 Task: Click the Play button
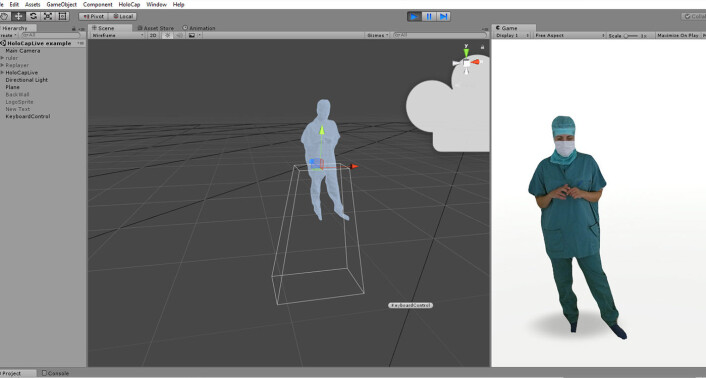click(x=414, y=17)
